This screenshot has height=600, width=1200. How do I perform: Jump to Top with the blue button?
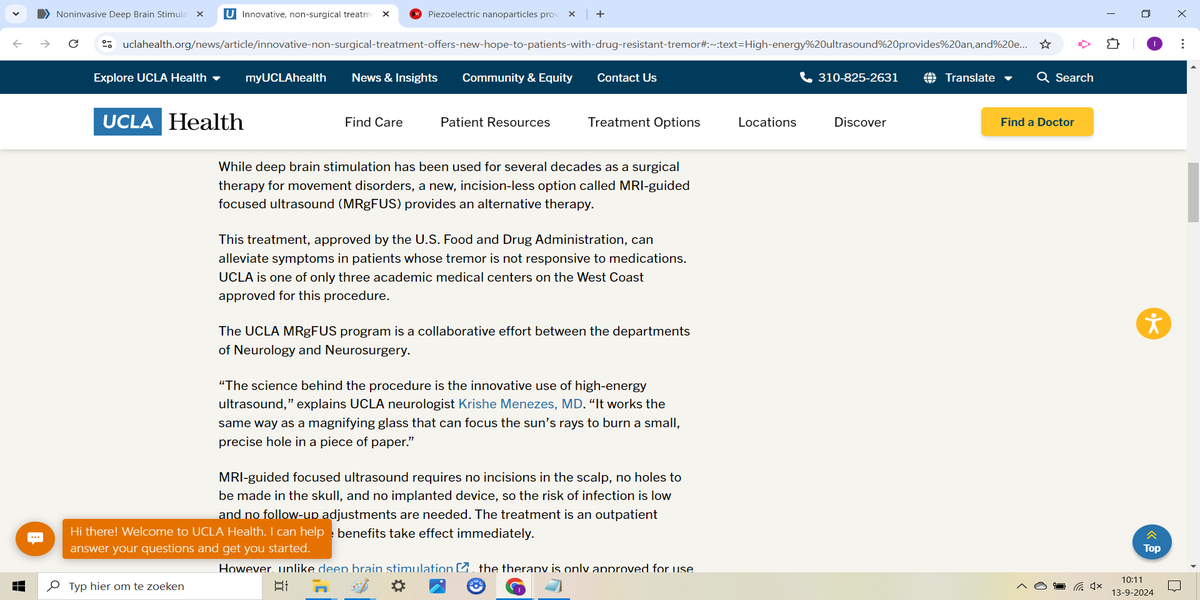[1152, 540]
